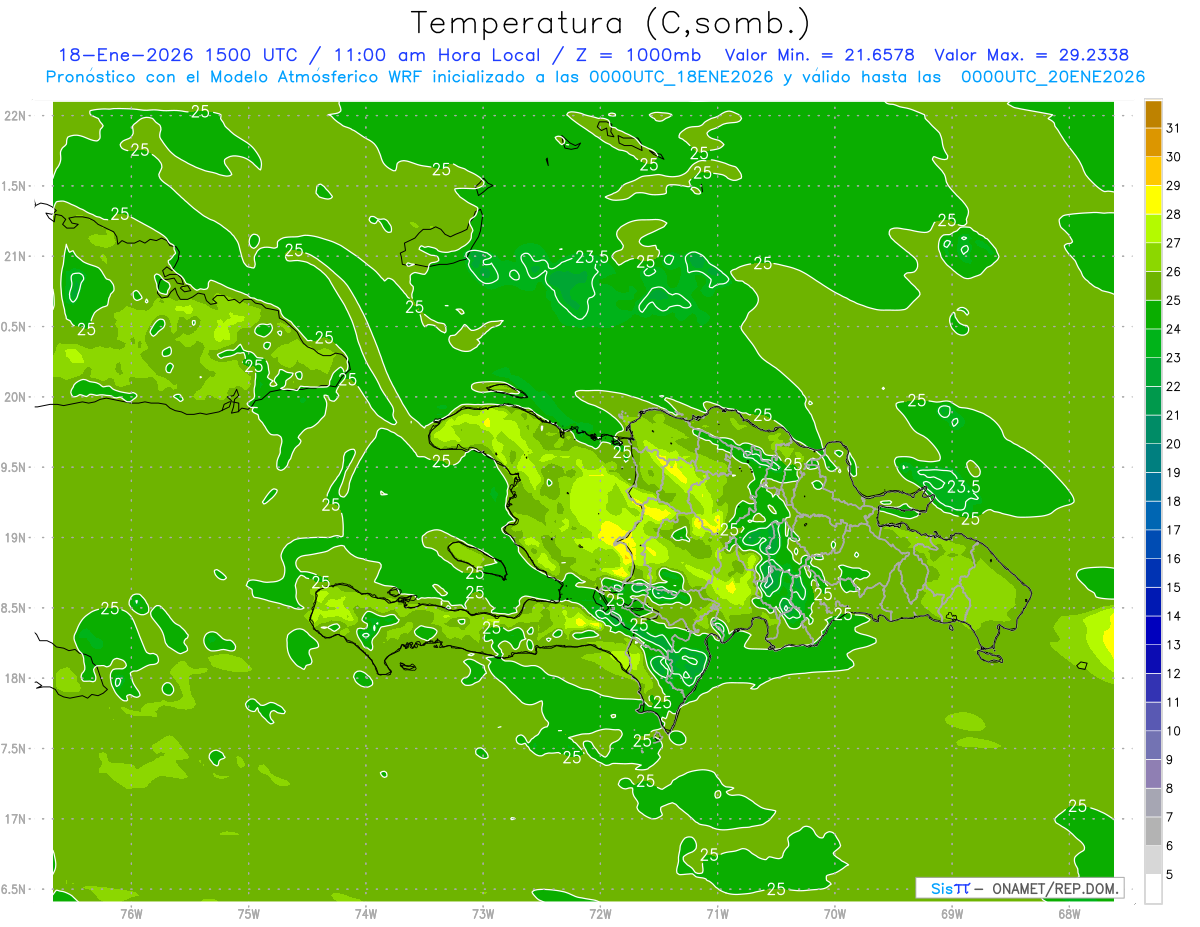Click the "74W" longitude axis label
1200x927 pixels.
[365, 912]
